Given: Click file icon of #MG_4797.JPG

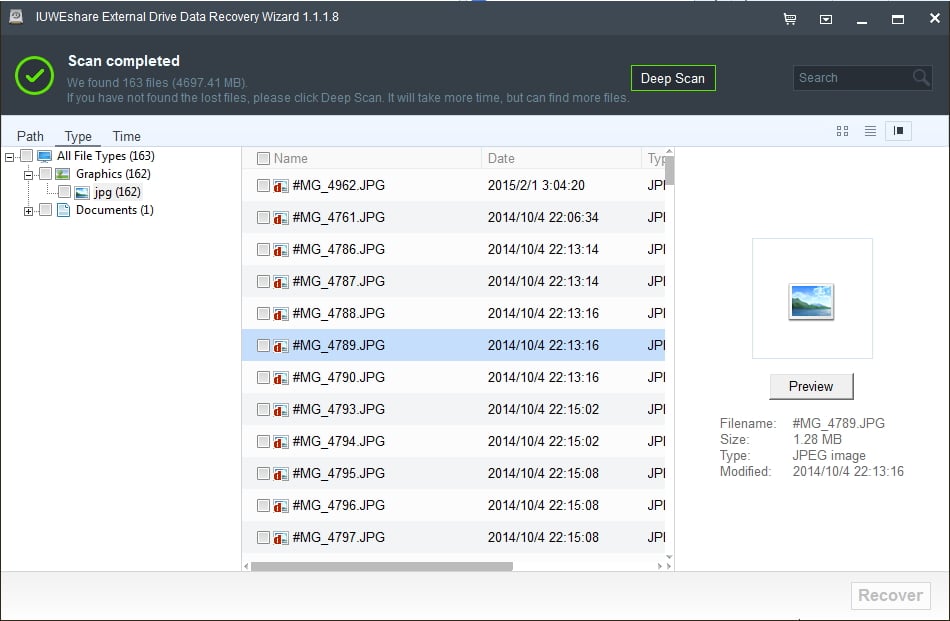Looking at the screenshot, I should click(x=281, y=539).
